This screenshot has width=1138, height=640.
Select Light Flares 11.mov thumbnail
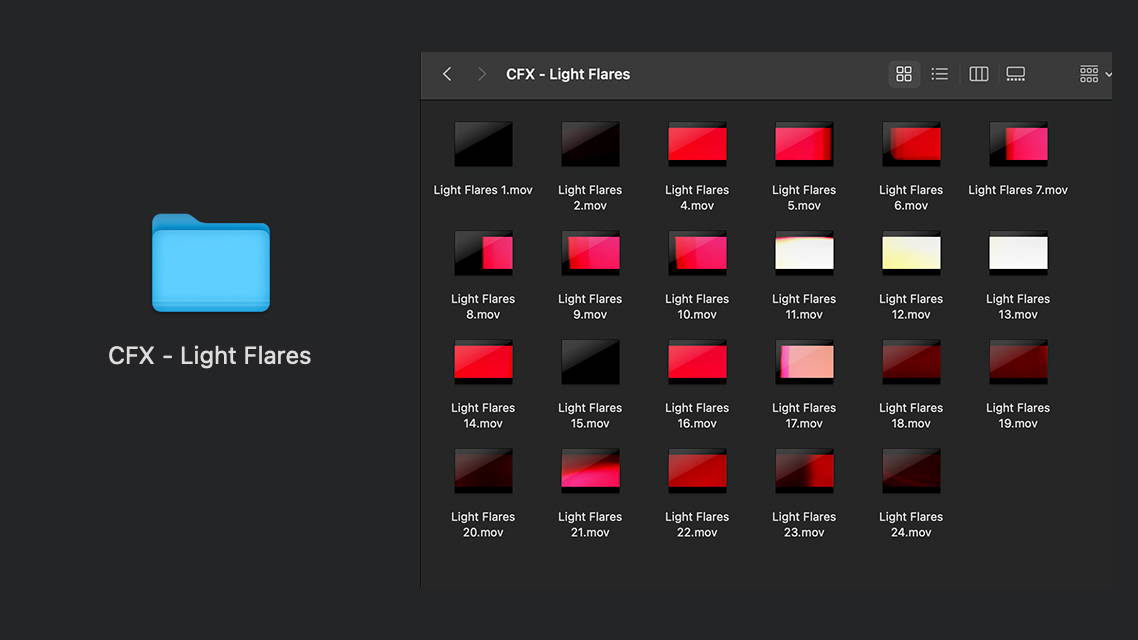click(x=804, y=253)
